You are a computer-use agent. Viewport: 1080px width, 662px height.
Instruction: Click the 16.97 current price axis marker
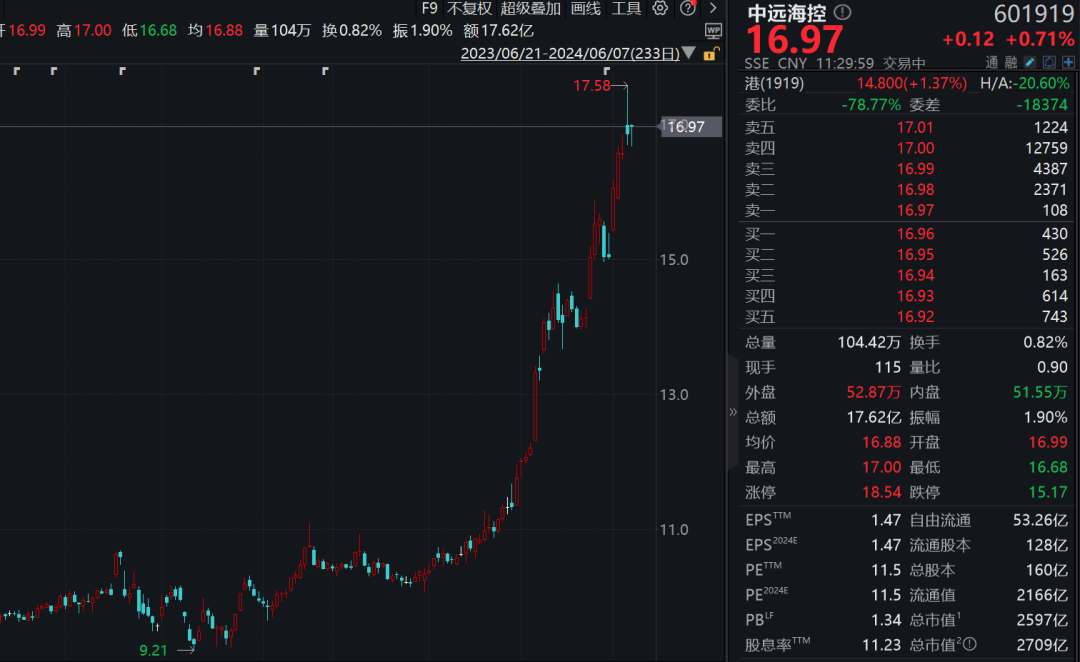(691, 127)
